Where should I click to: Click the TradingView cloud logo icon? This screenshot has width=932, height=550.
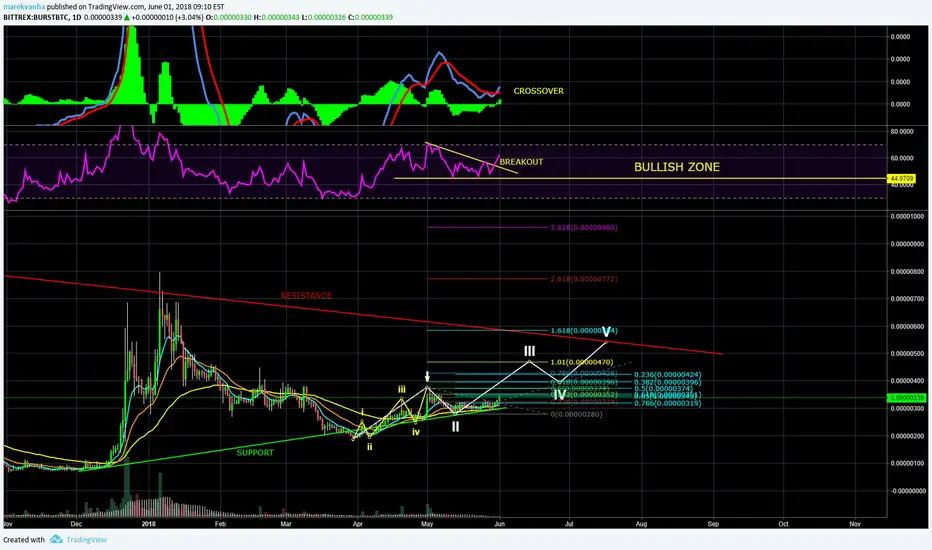point(56,539)
